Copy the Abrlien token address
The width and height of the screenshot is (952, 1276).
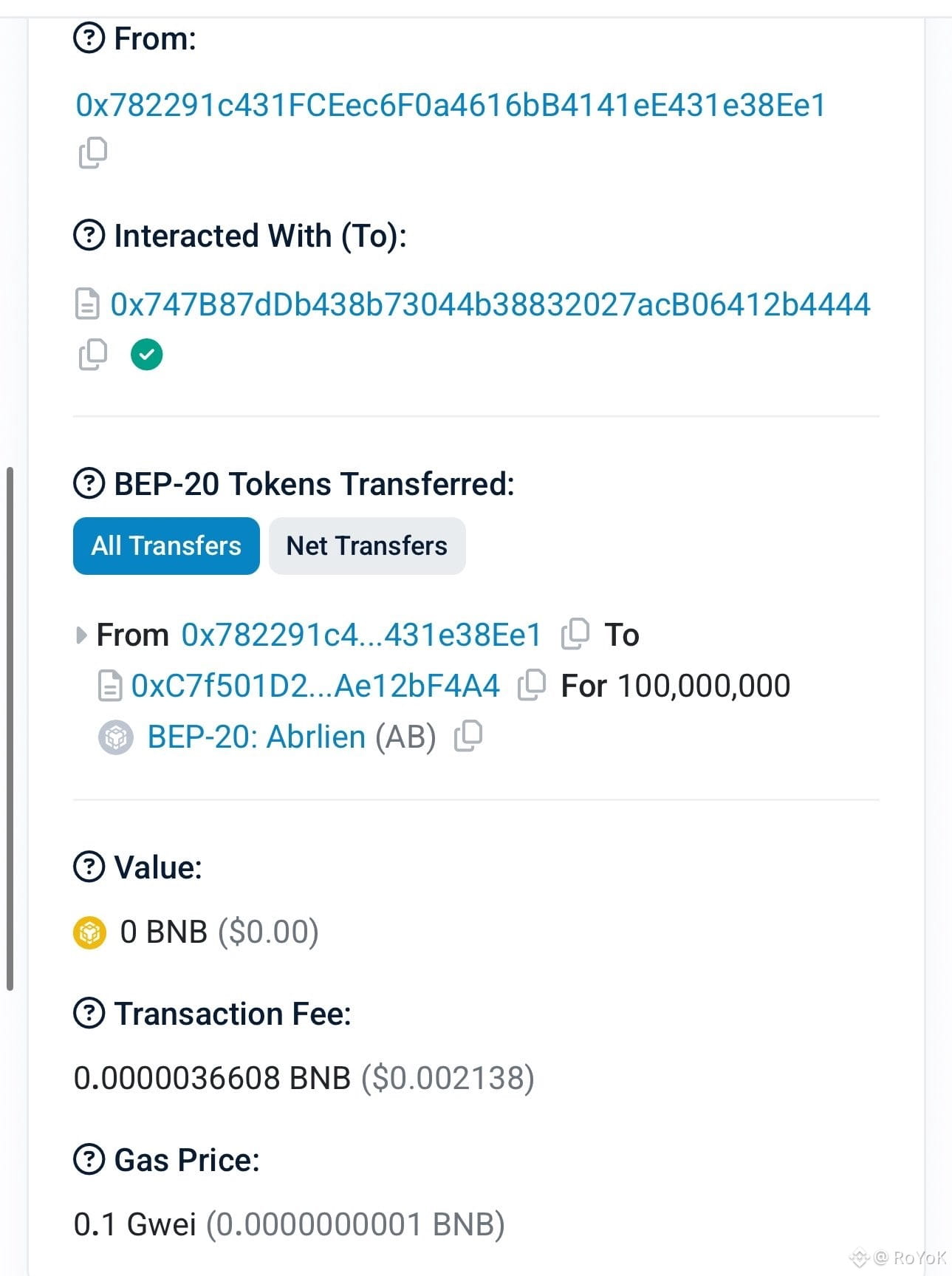pos(468,736)
